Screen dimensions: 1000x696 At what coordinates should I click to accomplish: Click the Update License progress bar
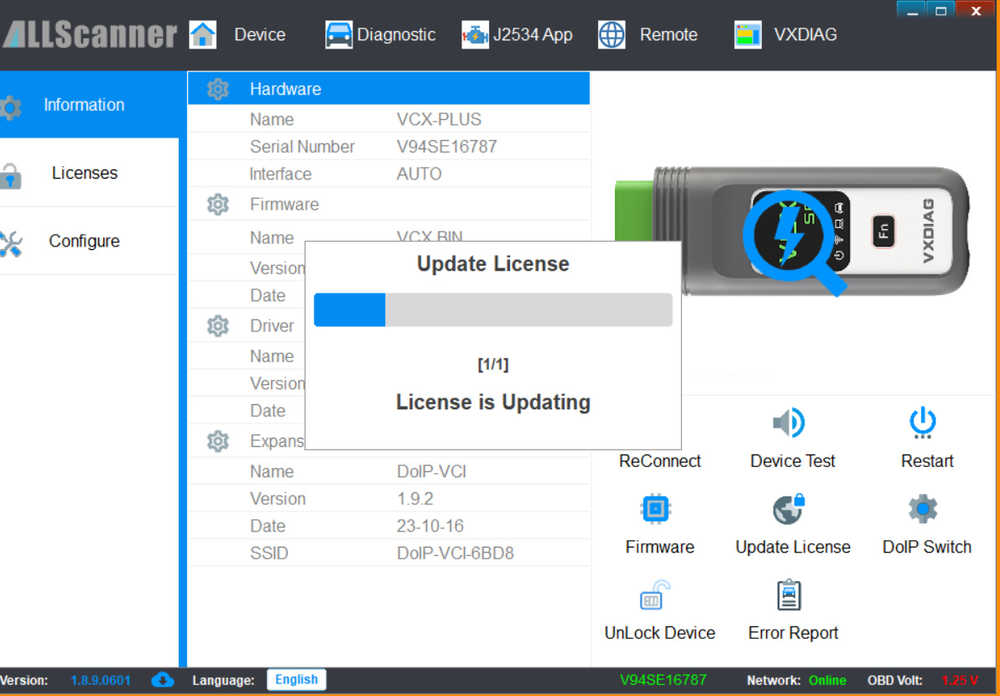point(493,310)
